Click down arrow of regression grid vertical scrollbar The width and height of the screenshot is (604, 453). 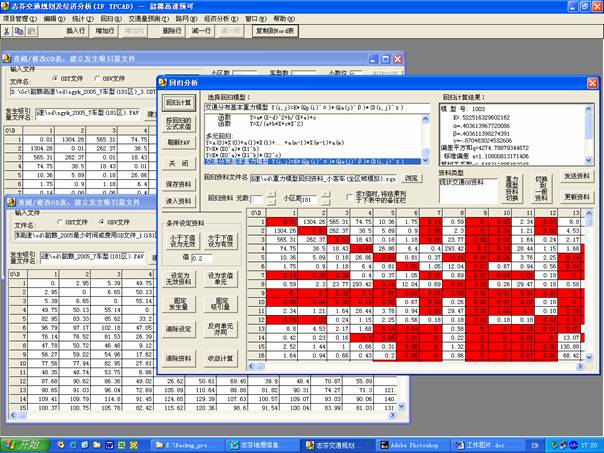(589, 358)
